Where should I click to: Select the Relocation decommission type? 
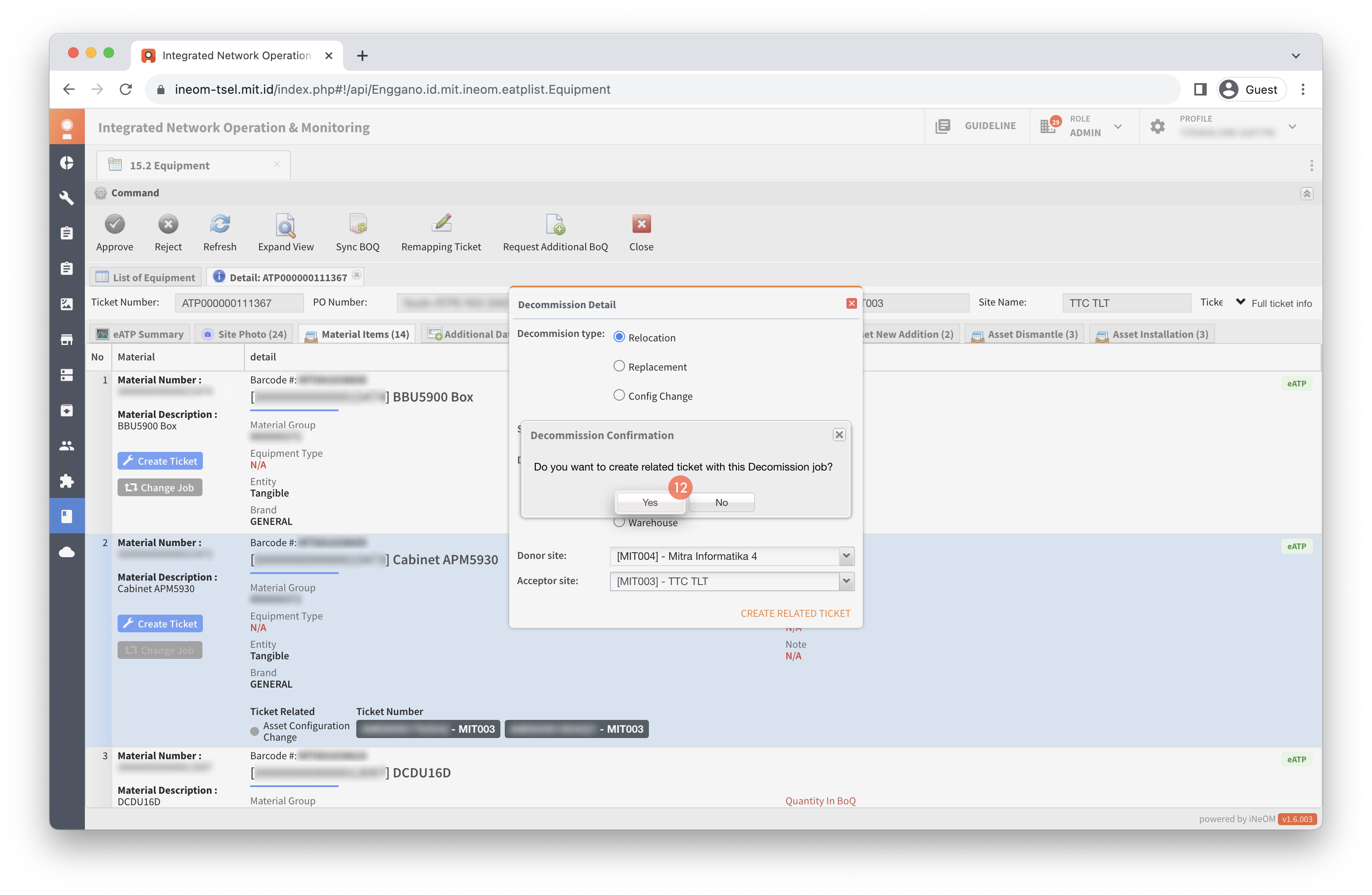click(x=618, y=337)
